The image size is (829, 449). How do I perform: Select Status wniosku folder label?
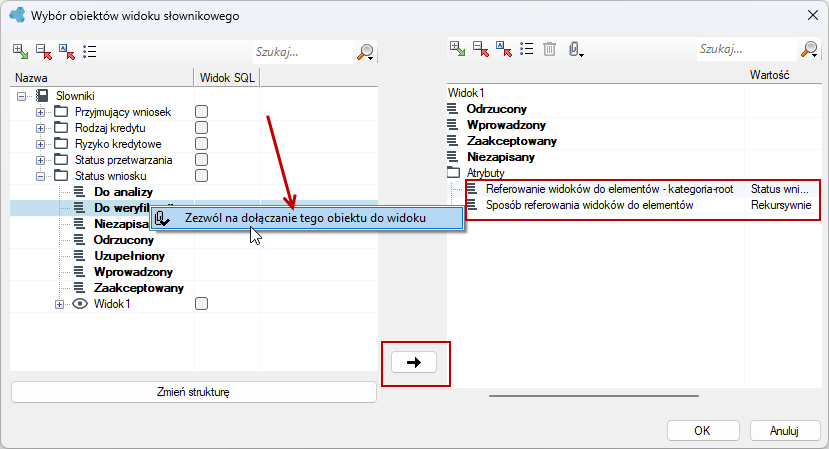[110, 176]
